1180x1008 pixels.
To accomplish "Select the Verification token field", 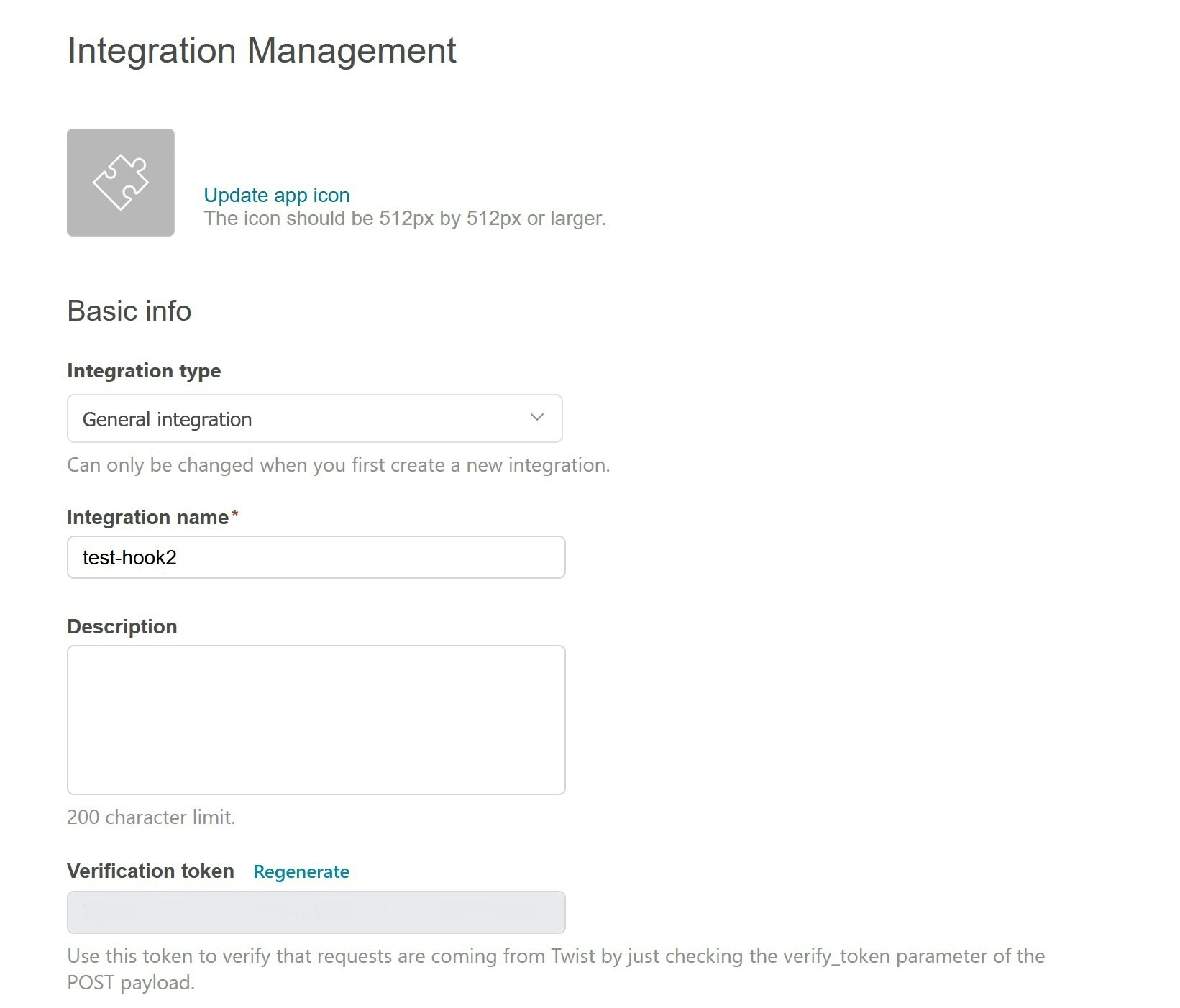I will [316, 912].
